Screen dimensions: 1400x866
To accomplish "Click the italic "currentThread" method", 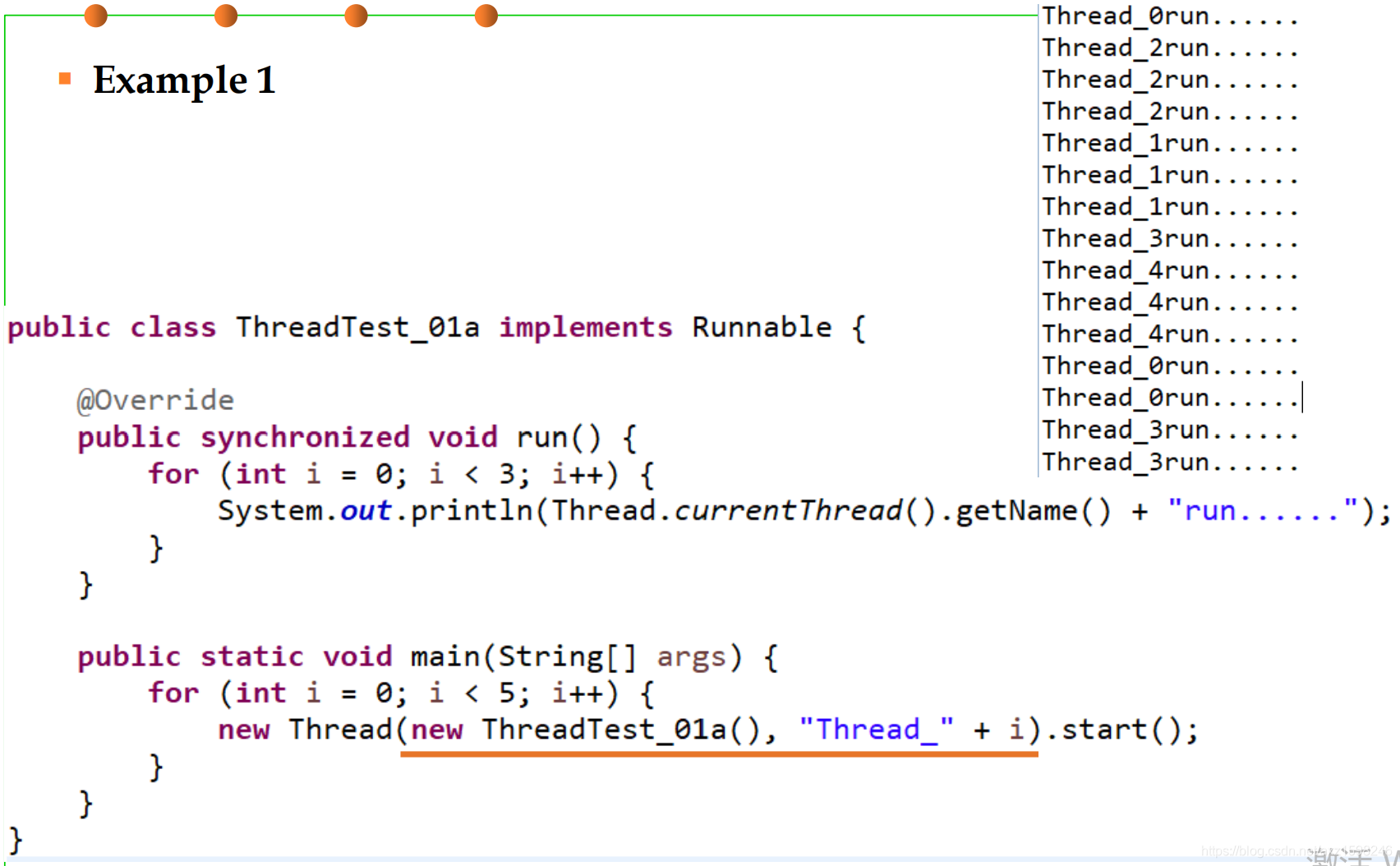I will point(788,511).
